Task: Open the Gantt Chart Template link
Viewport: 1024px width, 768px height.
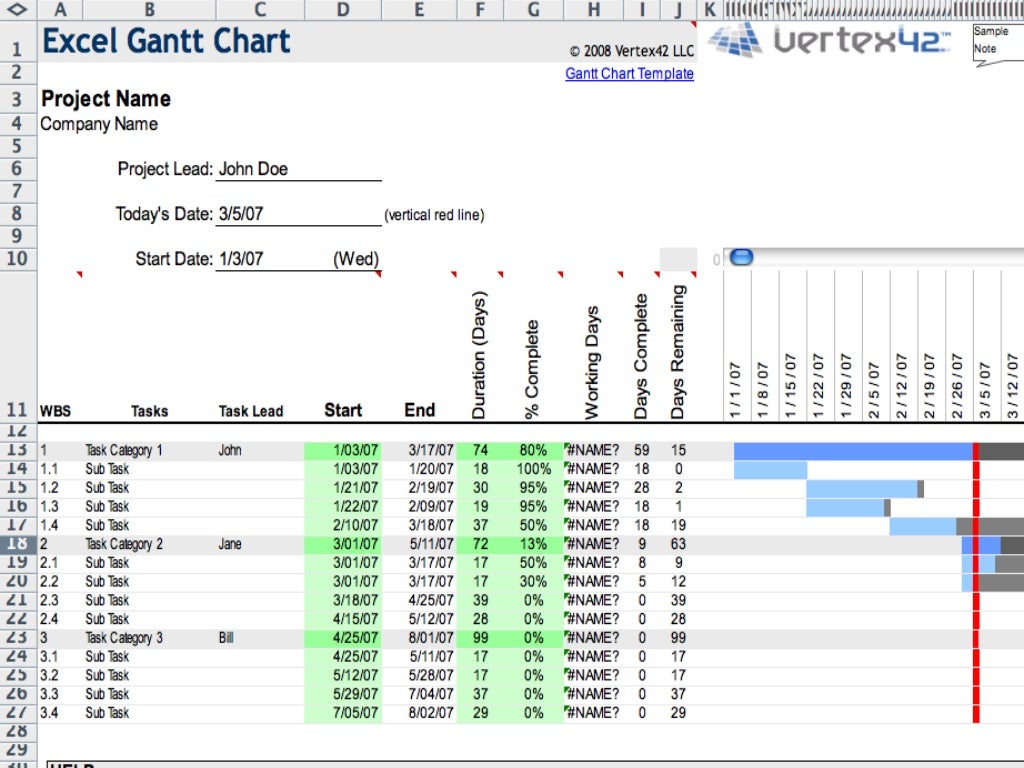Action: (629, 74)
